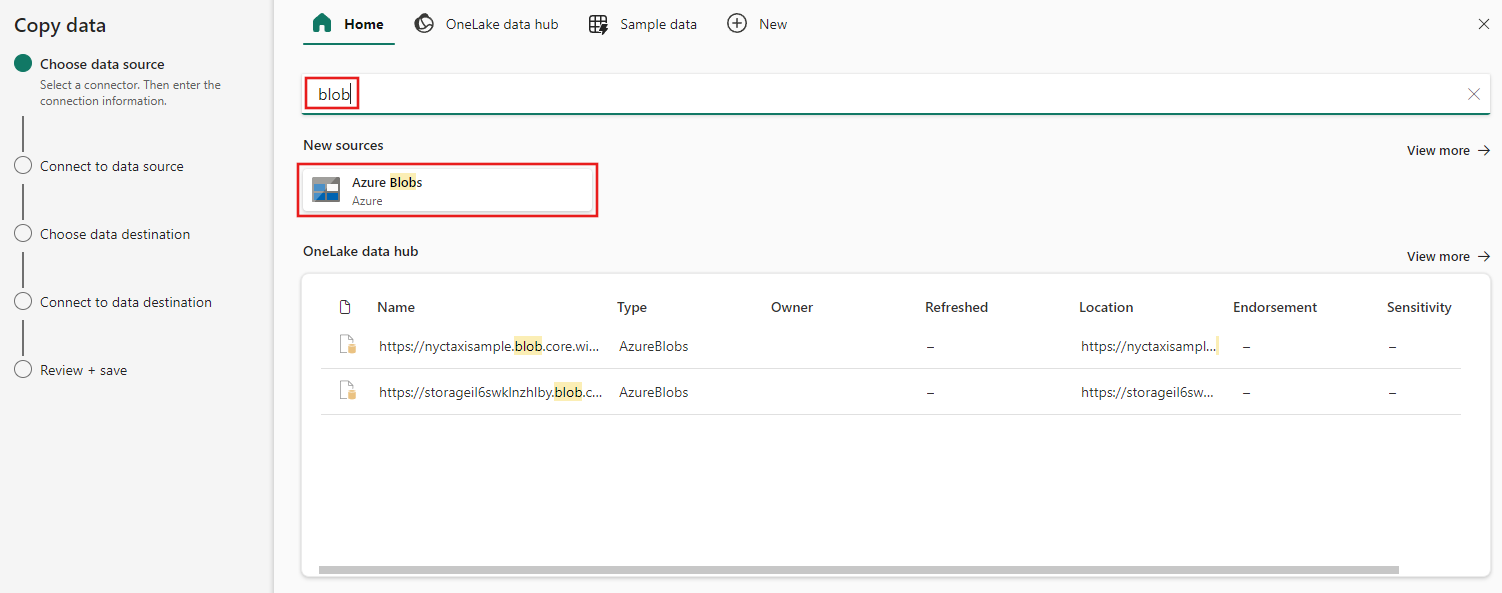The image size is (1502, 593).
Task: Click file icon of storageil6swklnzhlby row
Action: click(347, 392)
